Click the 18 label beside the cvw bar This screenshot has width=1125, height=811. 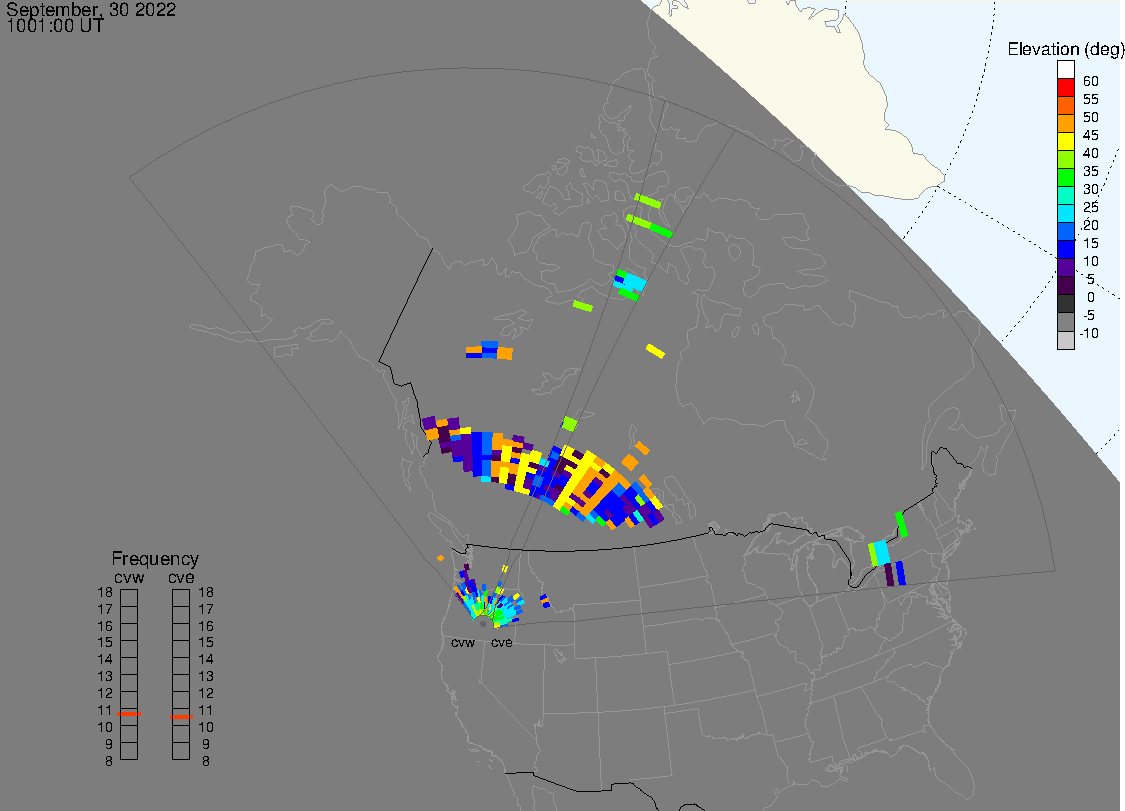105,592
